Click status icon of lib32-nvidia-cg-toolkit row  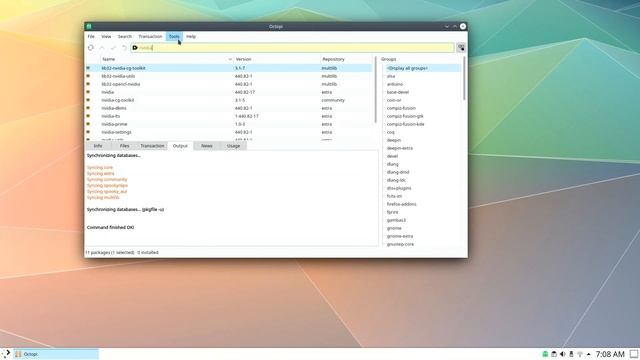point(88,68)
